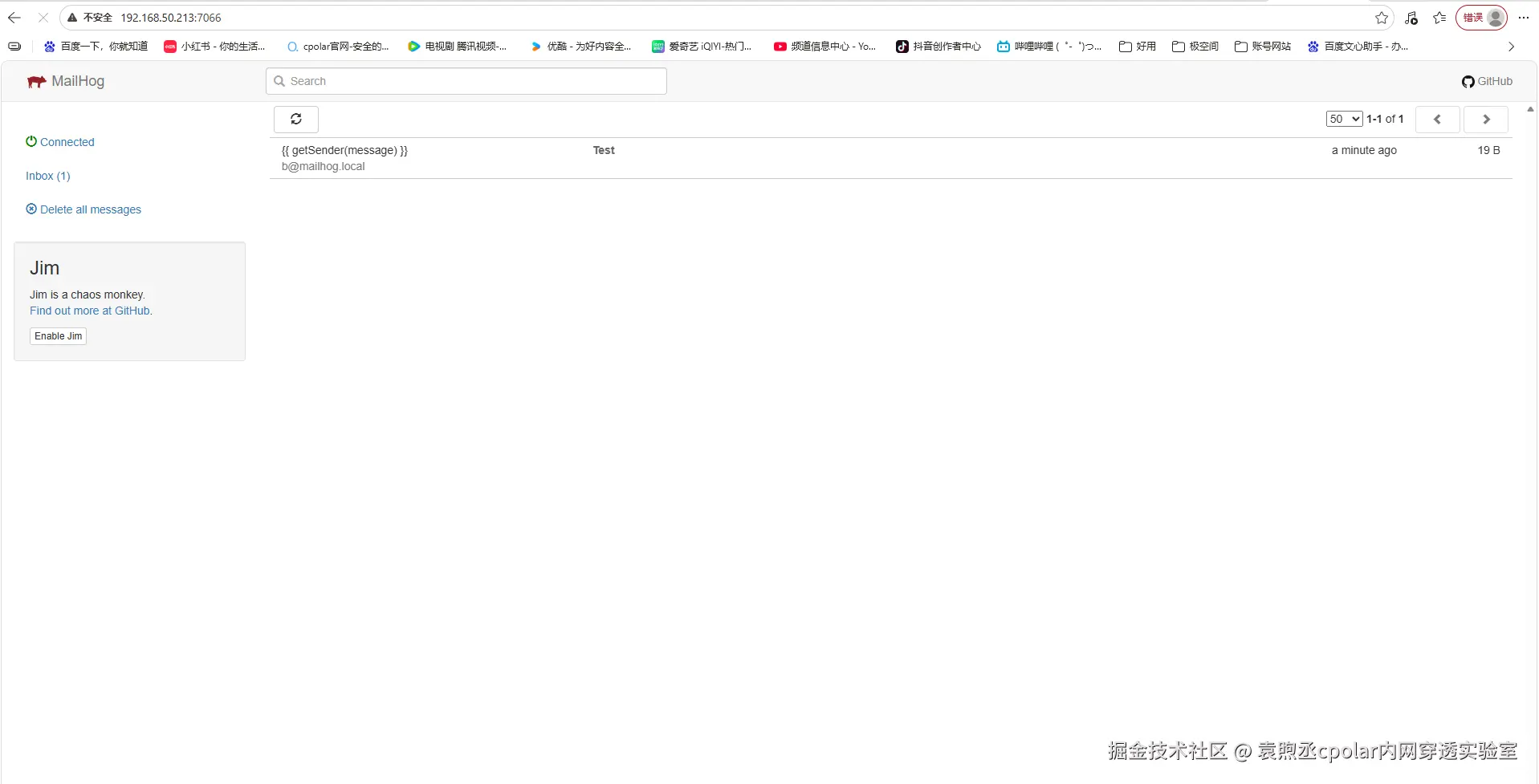This screenshot has width=1539, height=784.
Task: Open Find out more at GitHub link
Action: point(91,311)
